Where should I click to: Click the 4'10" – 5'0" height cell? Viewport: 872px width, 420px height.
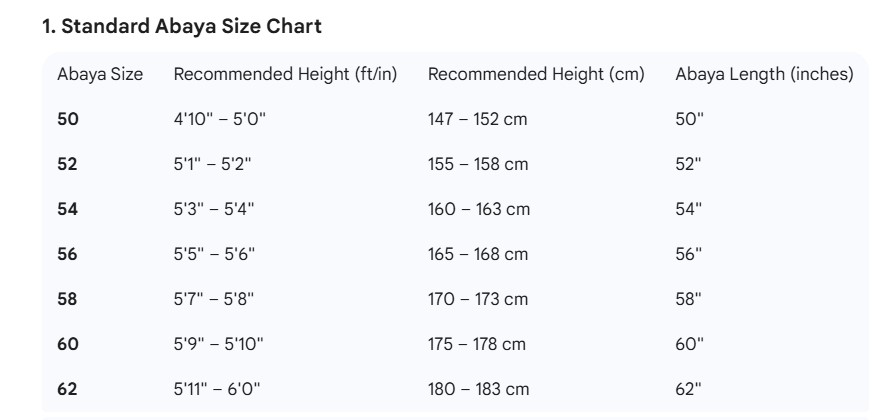tap(220, 120)
